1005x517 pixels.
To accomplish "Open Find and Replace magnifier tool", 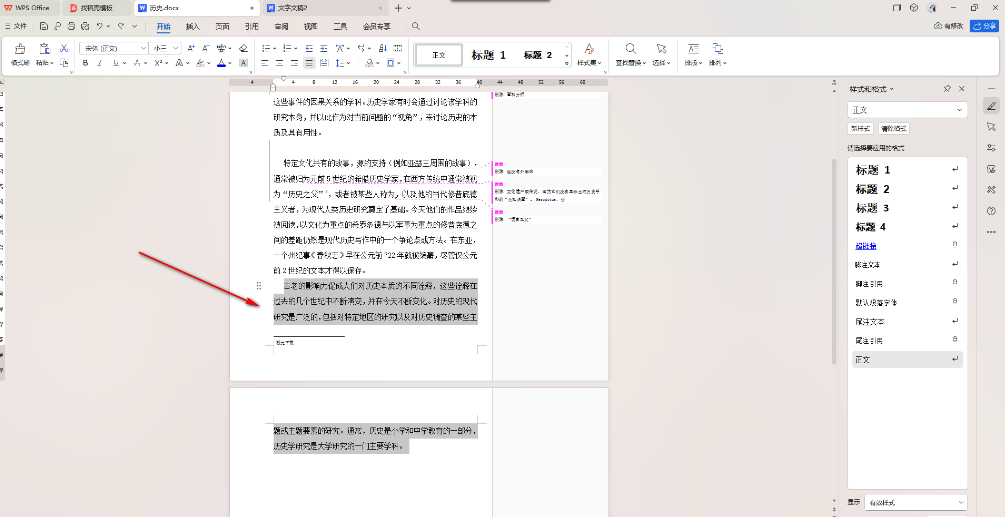I will coord(630,50).
